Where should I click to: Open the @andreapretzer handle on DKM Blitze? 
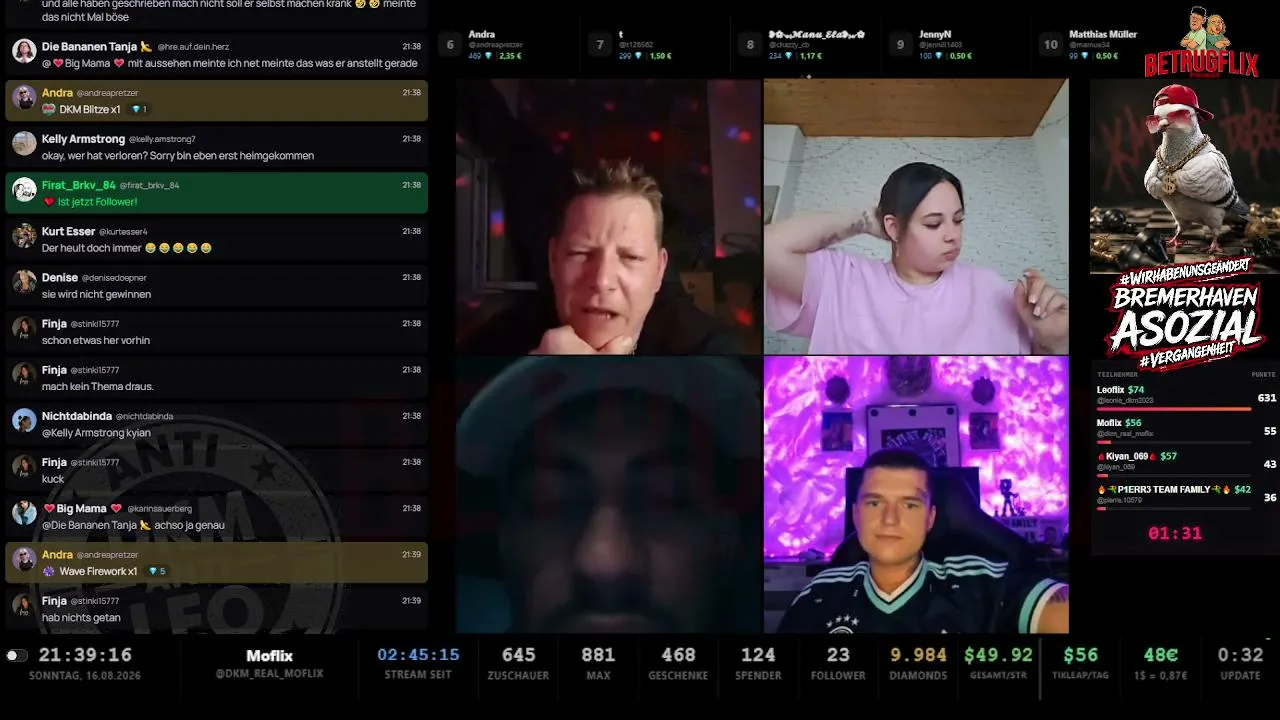pos(107,93)
